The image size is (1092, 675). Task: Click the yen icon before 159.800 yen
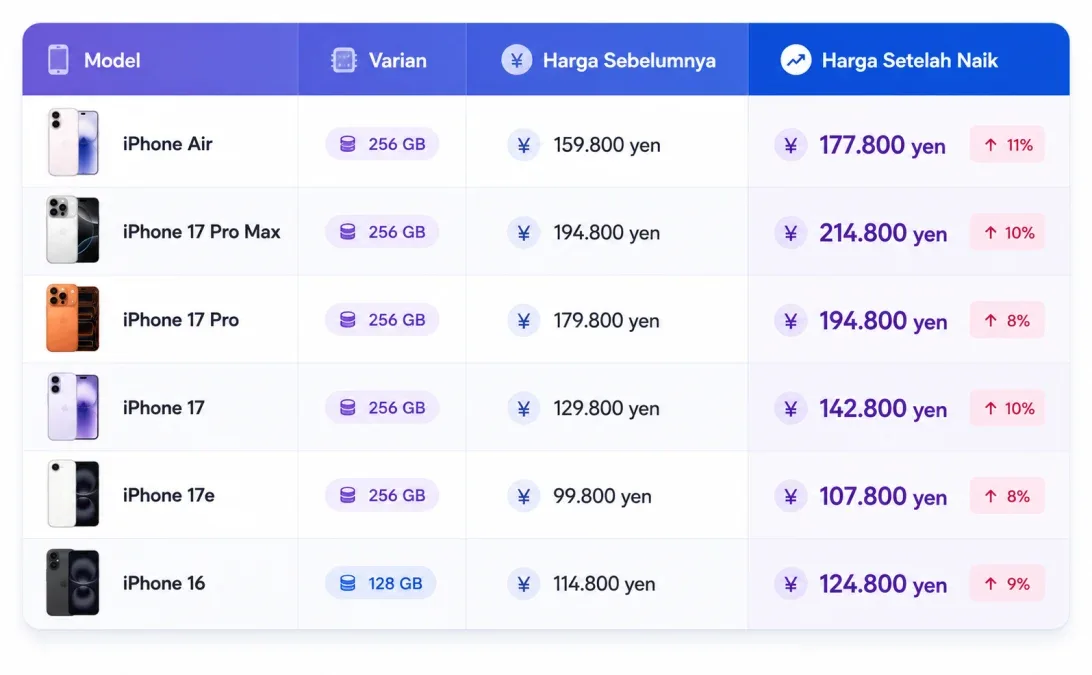pyautogui.click(x=524, y=145)
